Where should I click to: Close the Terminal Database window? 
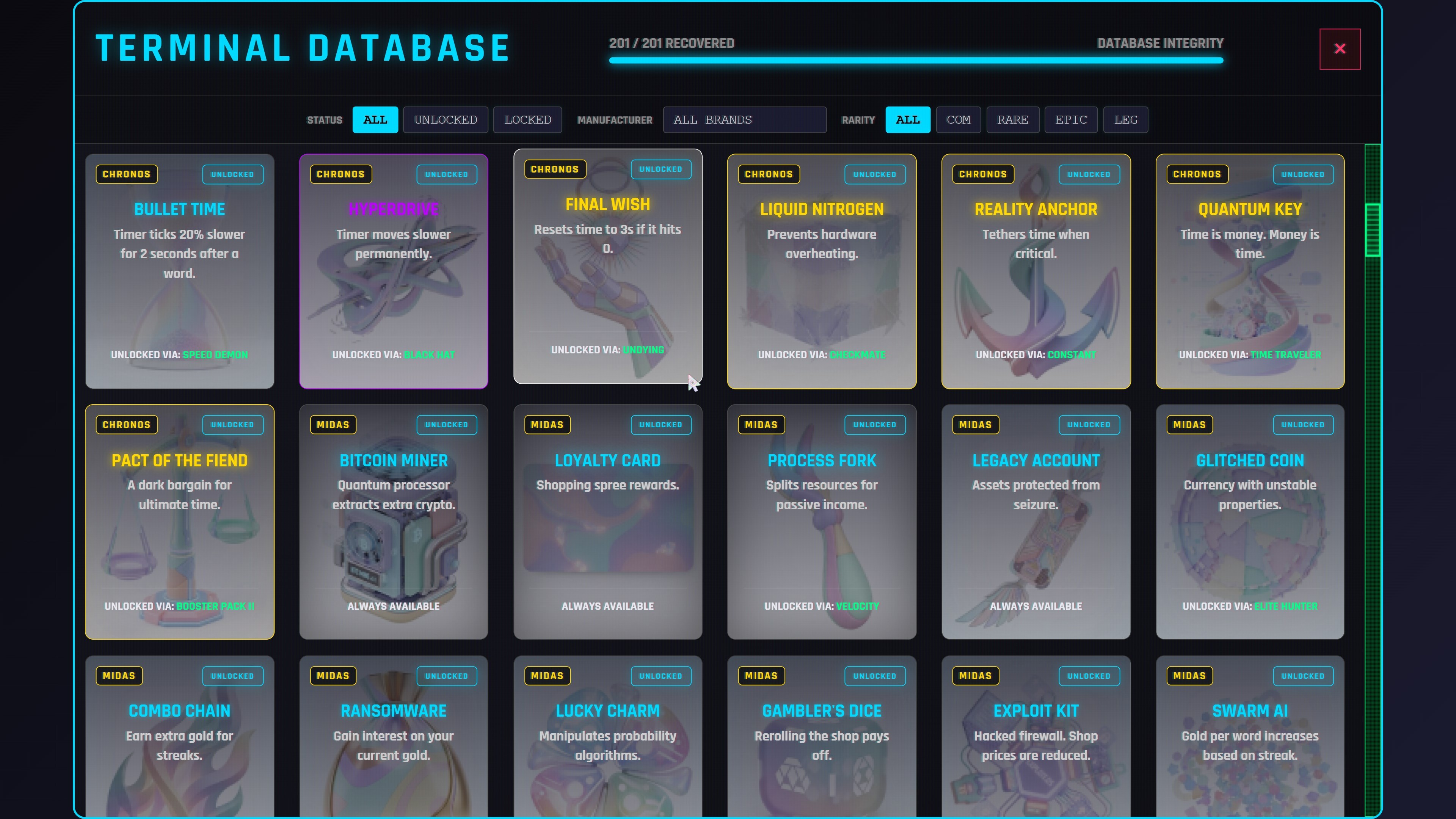1340,49
